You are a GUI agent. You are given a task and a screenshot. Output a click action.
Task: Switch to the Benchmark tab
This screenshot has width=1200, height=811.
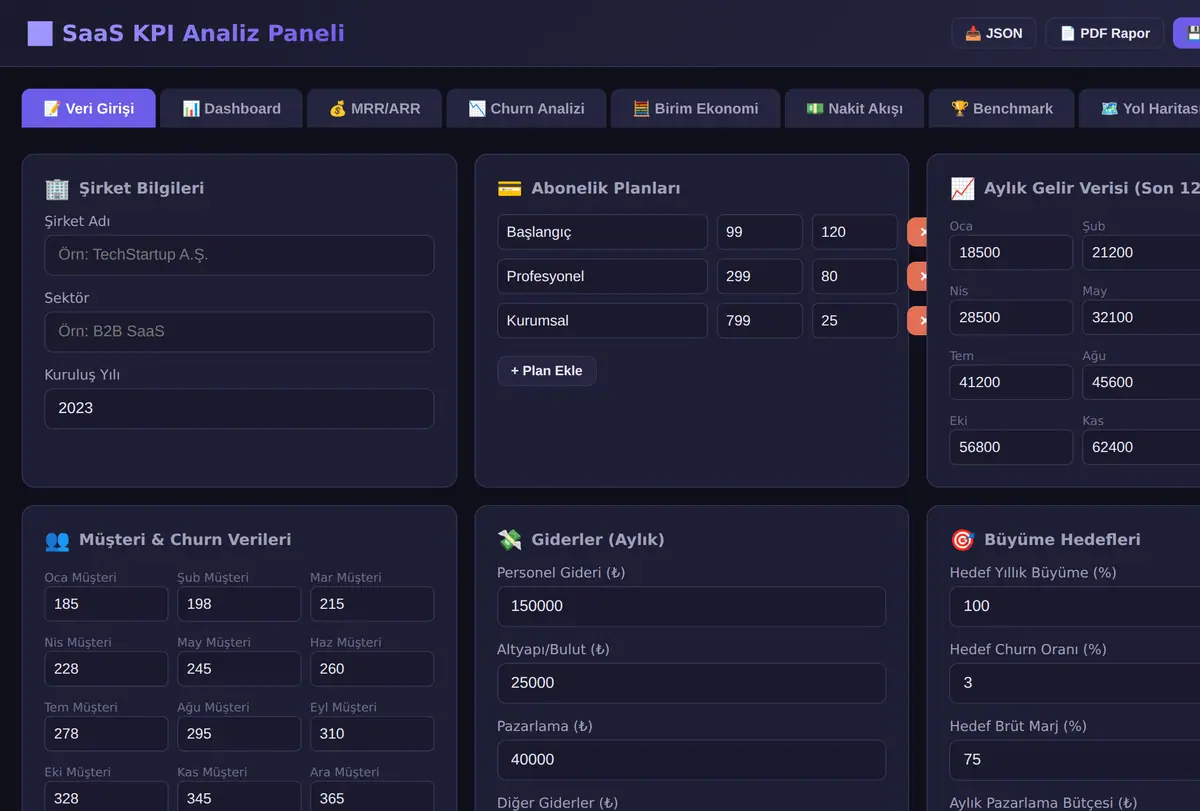click(x=1001, y=108)
